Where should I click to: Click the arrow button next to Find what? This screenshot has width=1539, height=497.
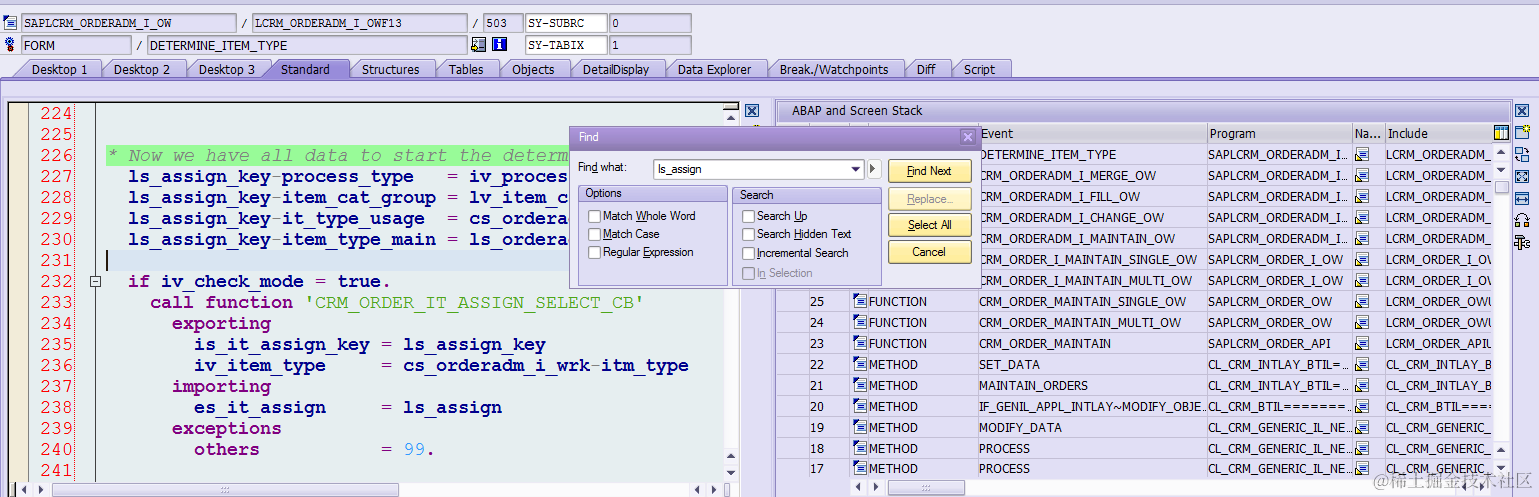pyautogui.click(x=873, y=170)
